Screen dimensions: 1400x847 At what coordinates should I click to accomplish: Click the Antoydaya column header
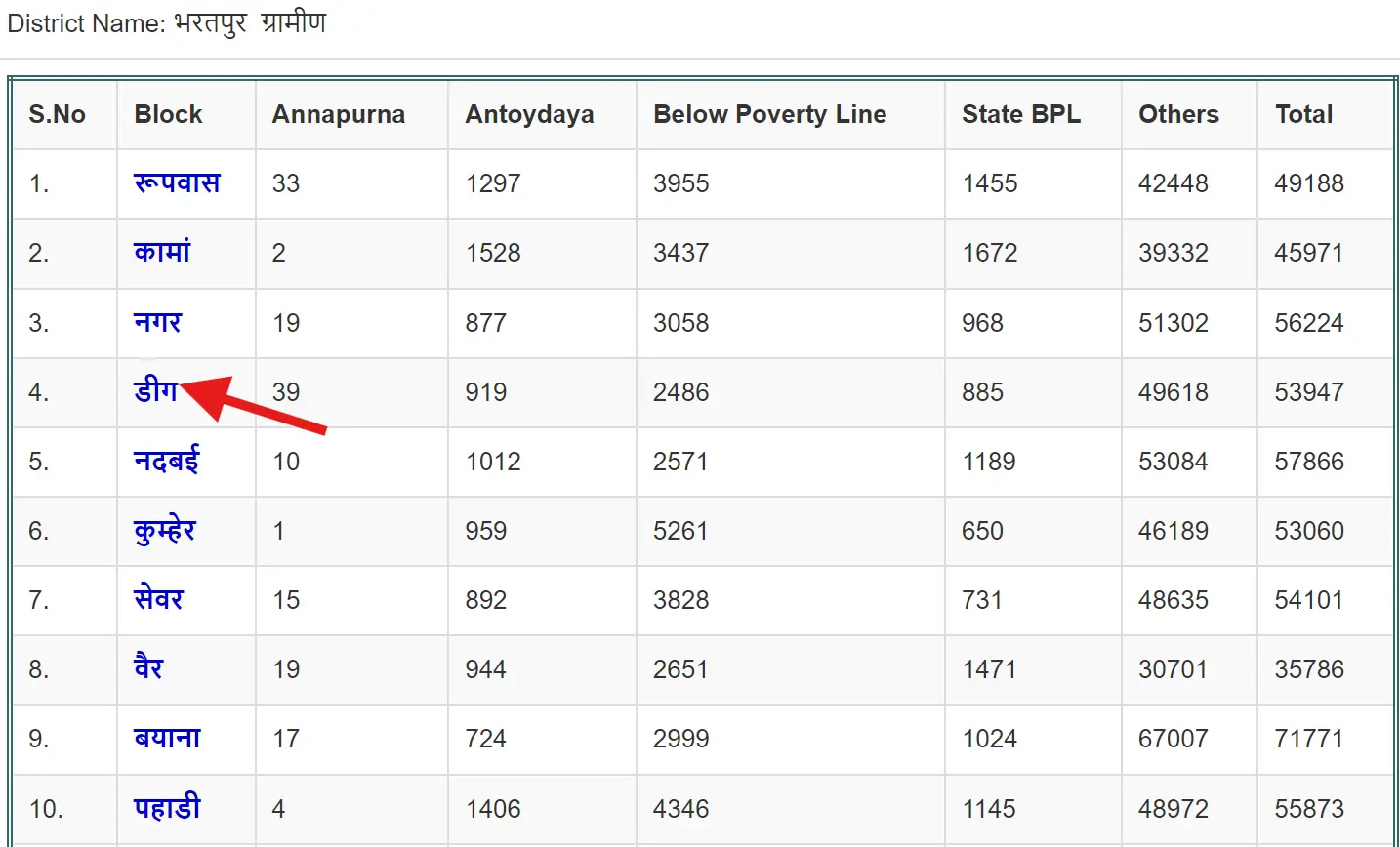point(529,114)
